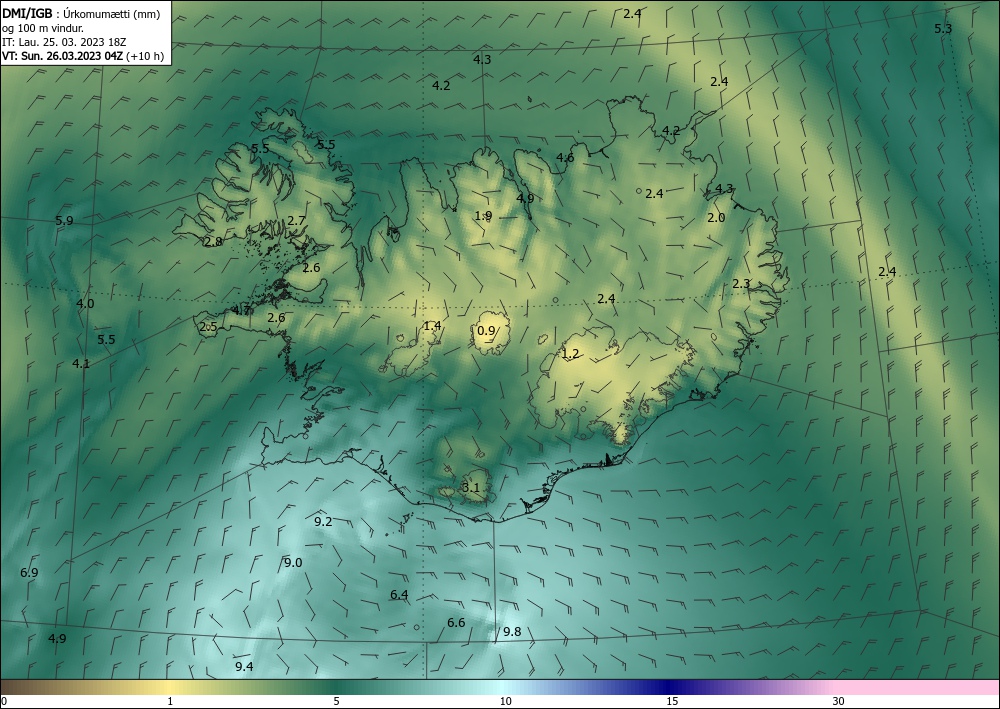The image size is (1000, 709).
Task: Click the 'og 100 m vindur.' legend line
Action: pos(43,28)
